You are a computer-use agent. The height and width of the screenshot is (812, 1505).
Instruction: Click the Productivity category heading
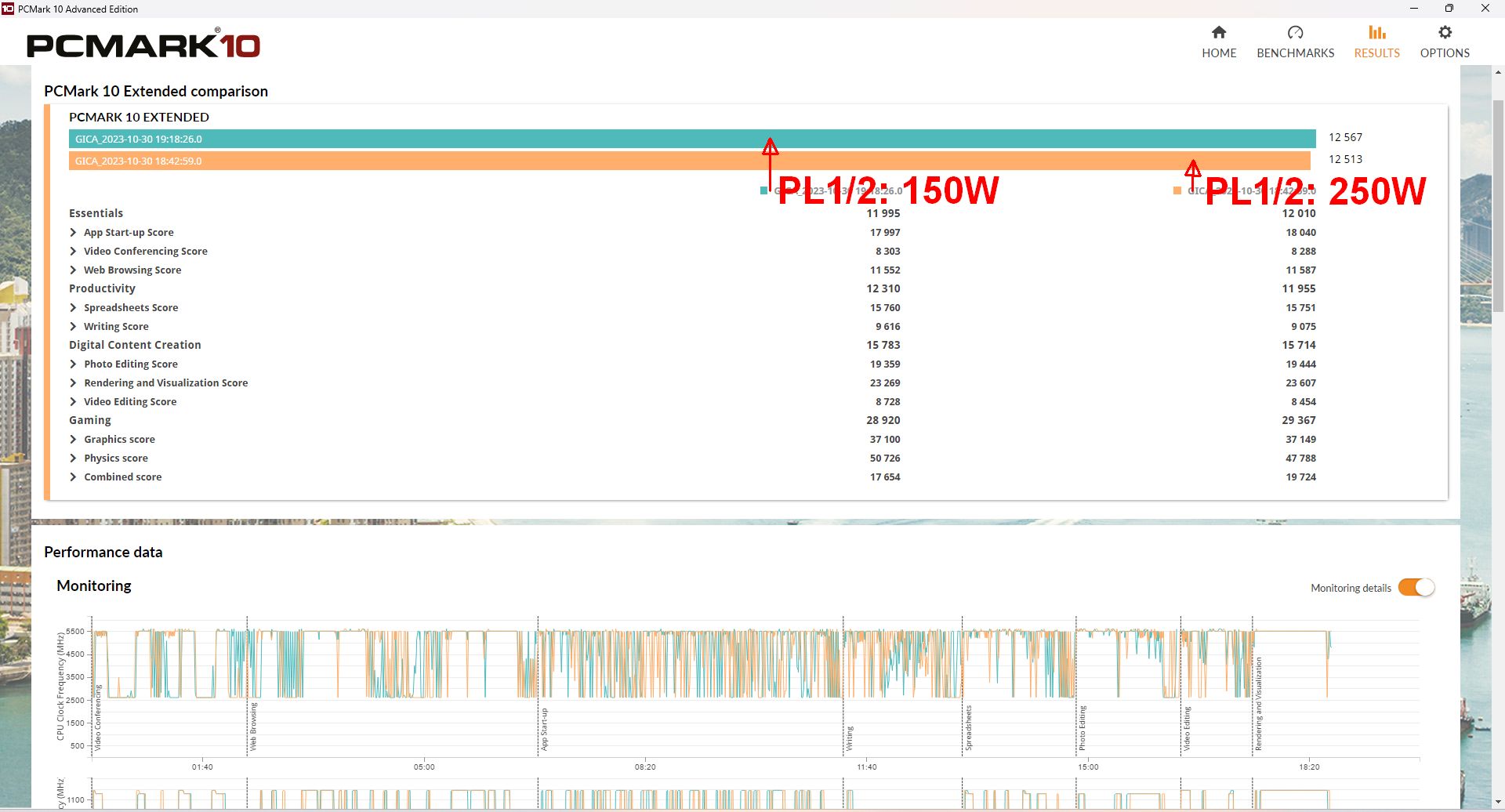coord(102,288)
